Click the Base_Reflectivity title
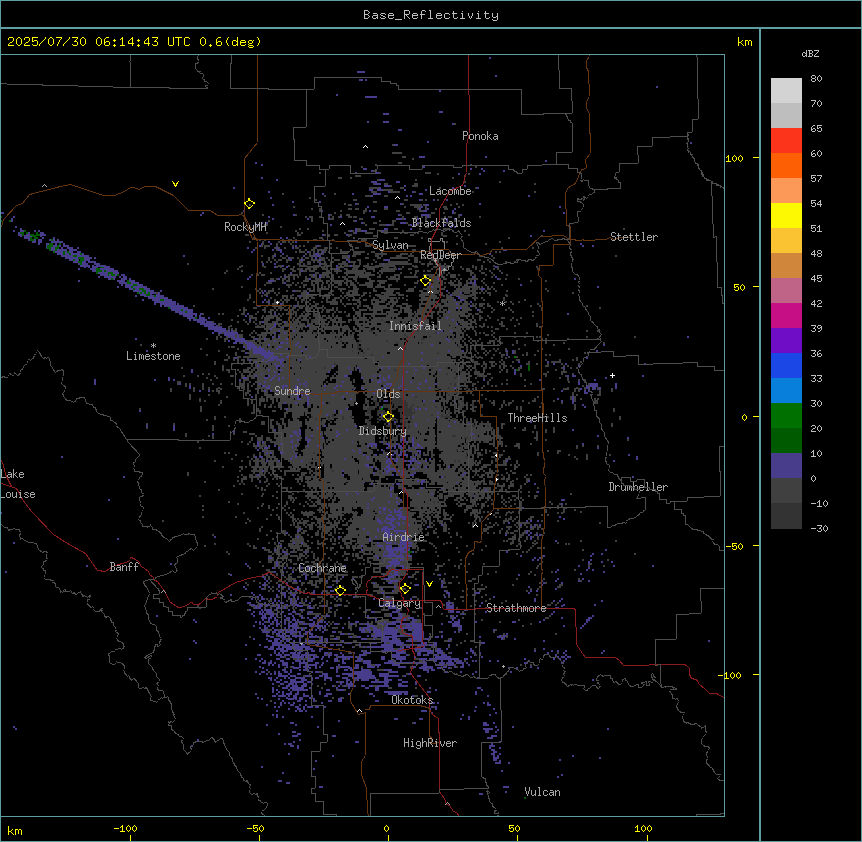 coord(431,15)
